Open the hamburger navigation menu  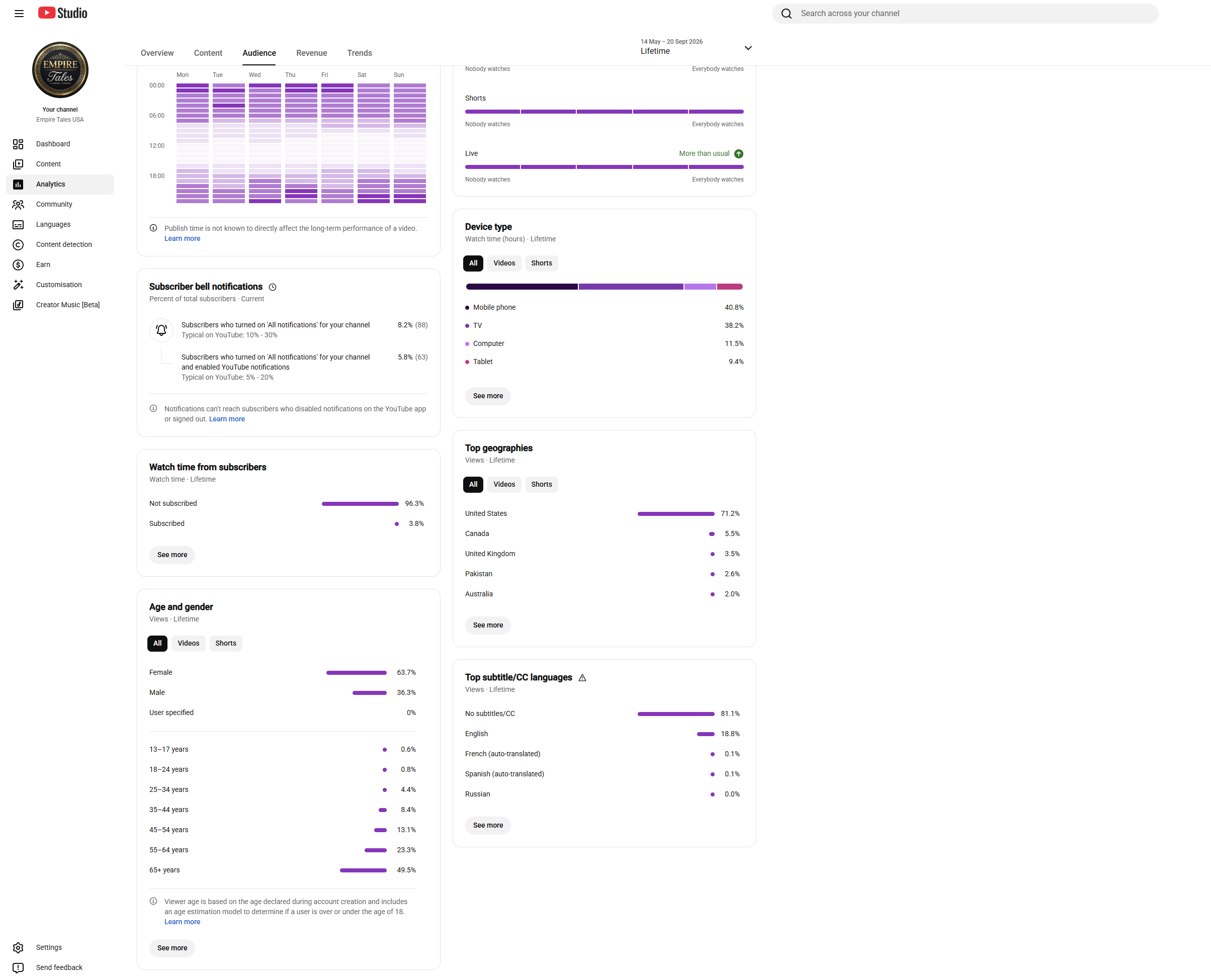19,14
